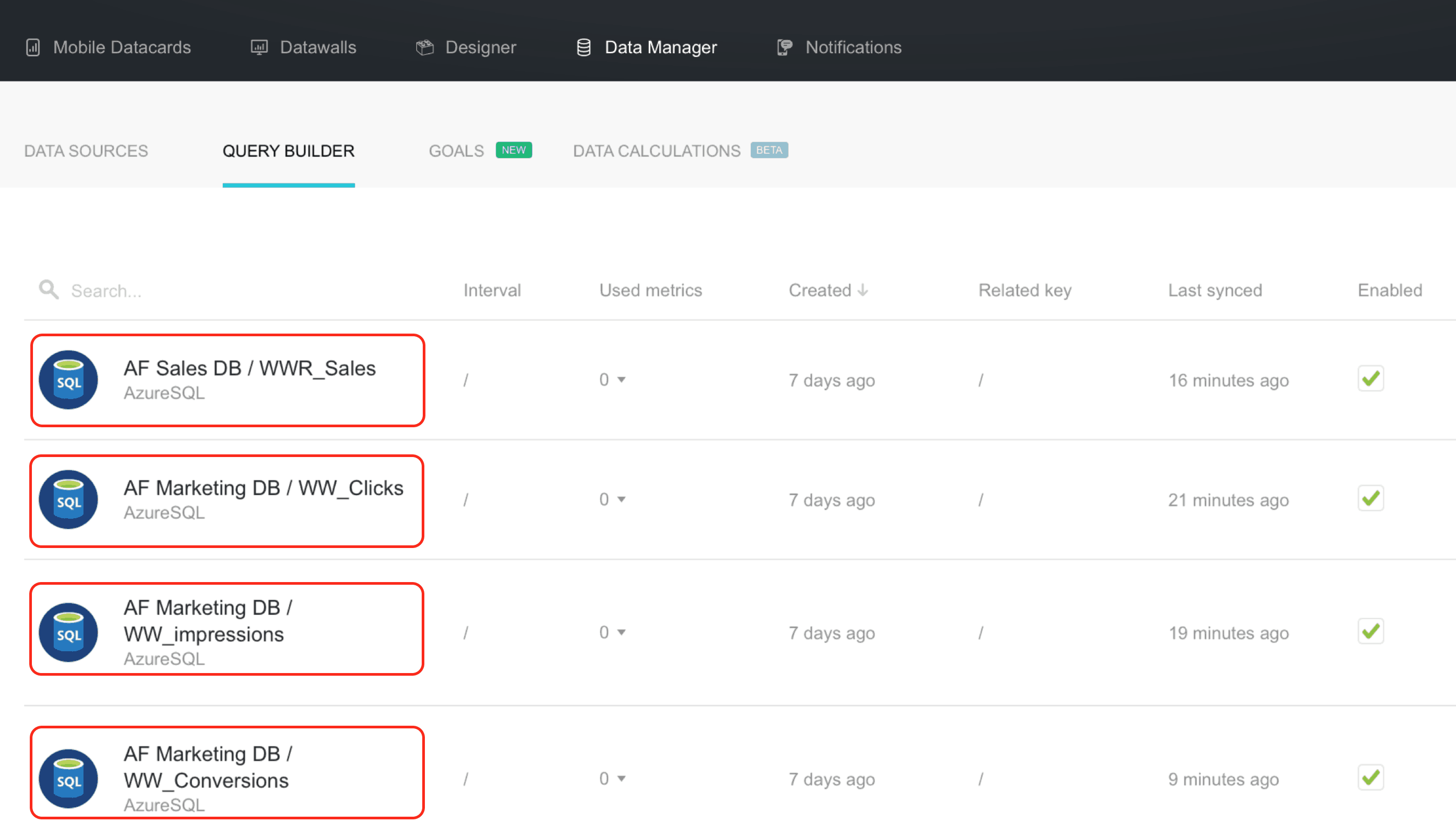Click the Mobile Datacards icon
1456x830 pixels.
(33, 47)
